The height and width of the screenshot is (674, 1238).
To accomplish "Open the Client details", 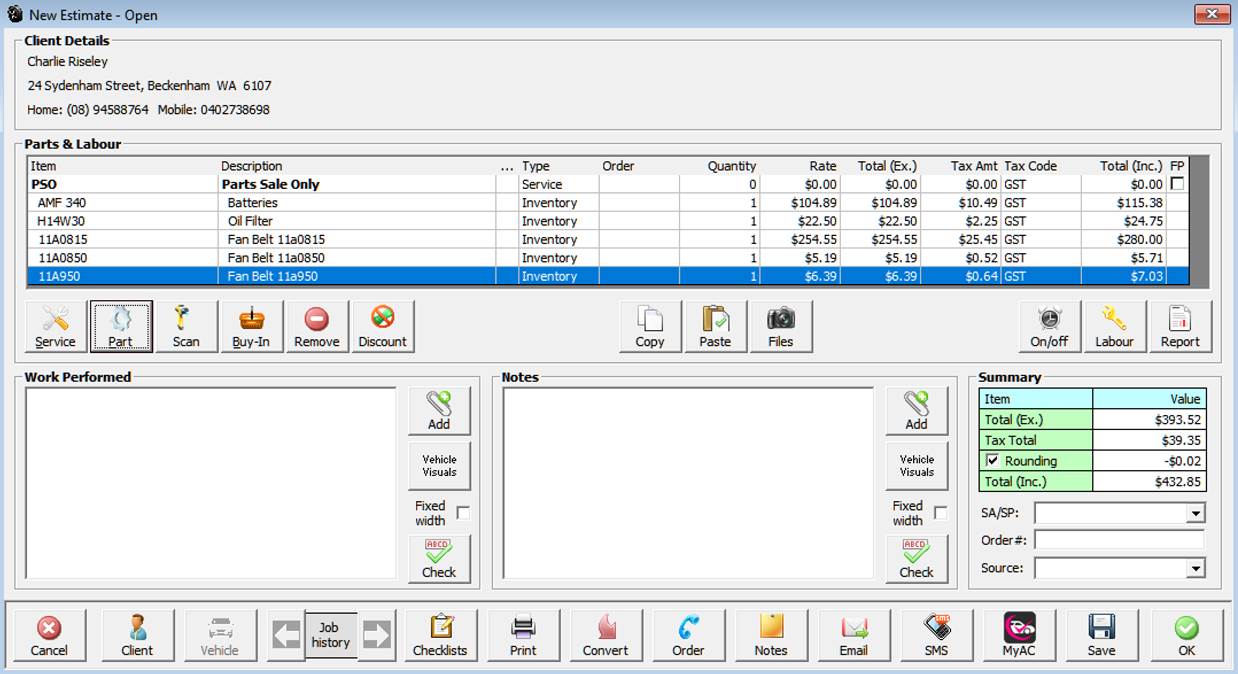I will (137, 635).
